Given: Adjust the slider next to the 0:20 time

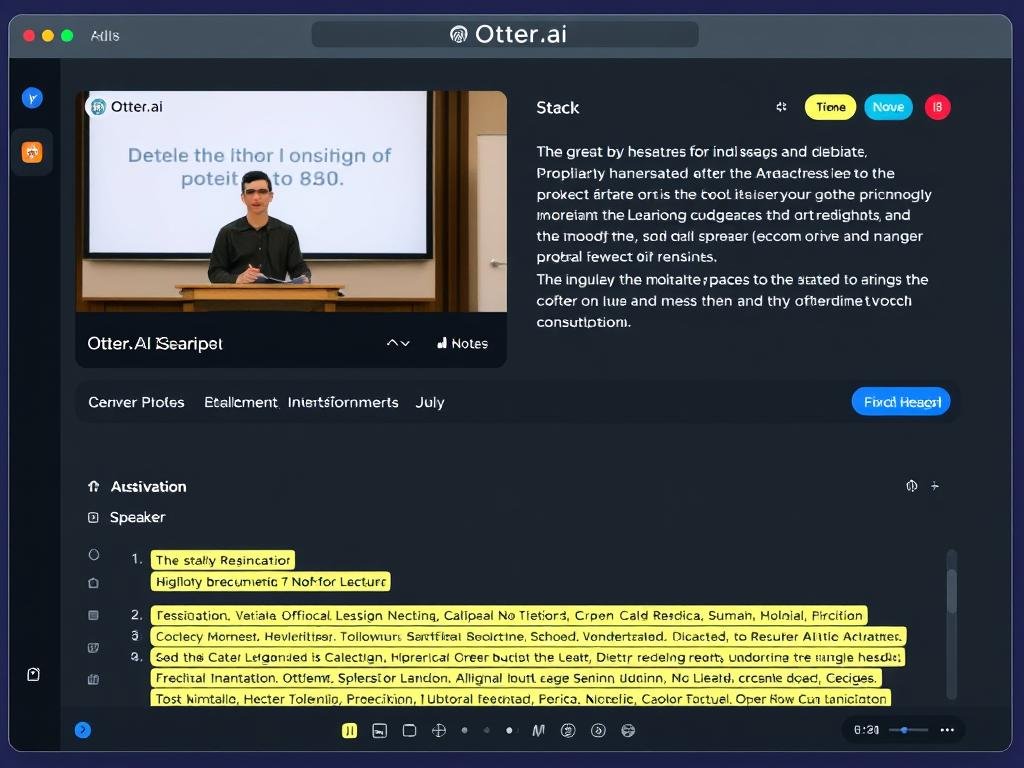Looking at the screenshot, I should 908,729.
